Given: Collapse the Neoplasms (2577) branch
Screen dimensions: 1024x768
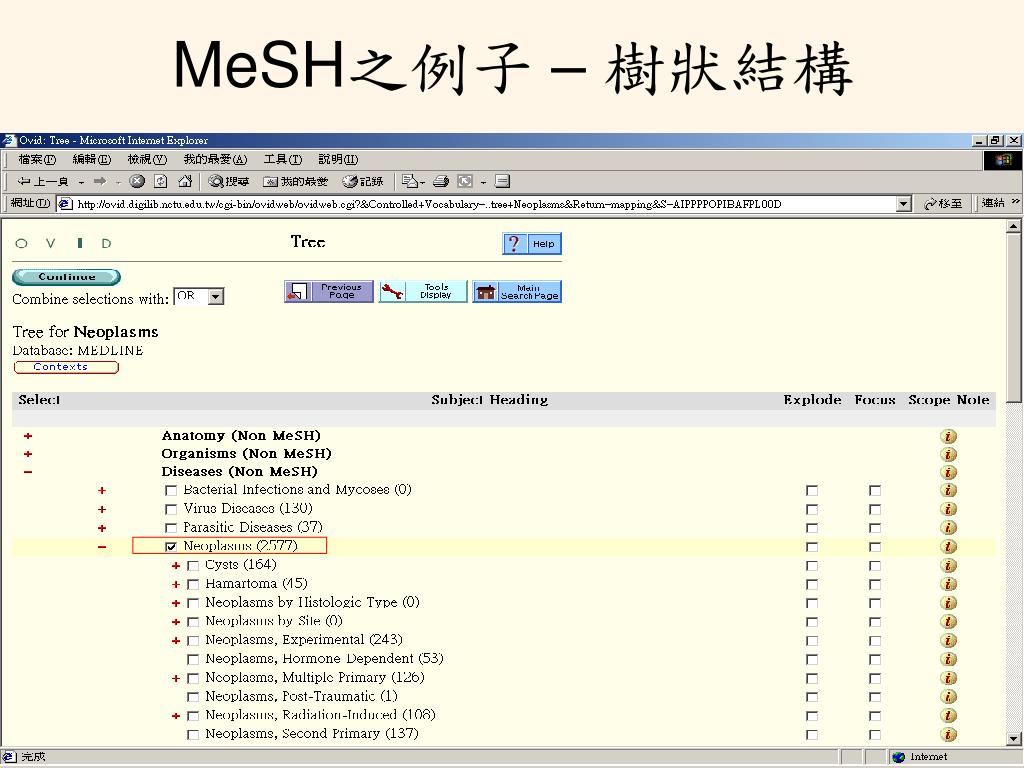Looking at the screenshot, I should 102,547.
